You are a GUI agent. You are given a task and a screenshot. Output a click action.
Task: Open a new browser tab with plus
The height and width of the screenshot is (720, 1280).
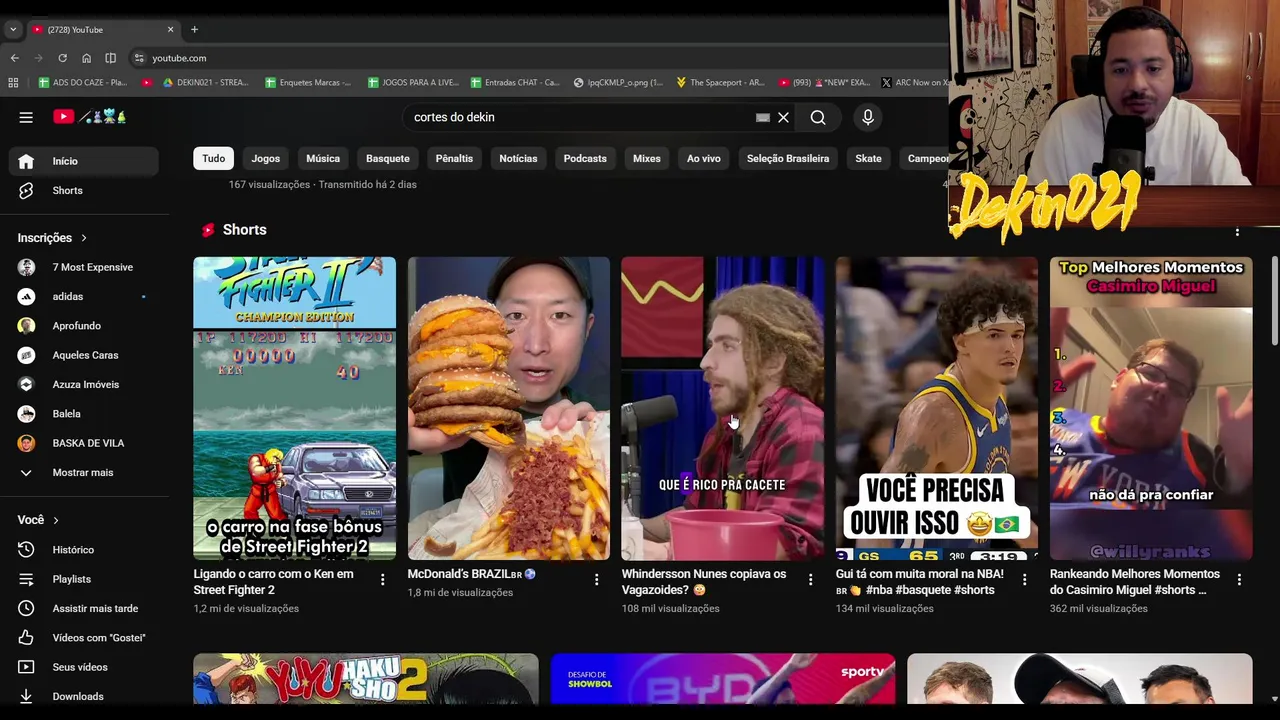click(194, 29)
